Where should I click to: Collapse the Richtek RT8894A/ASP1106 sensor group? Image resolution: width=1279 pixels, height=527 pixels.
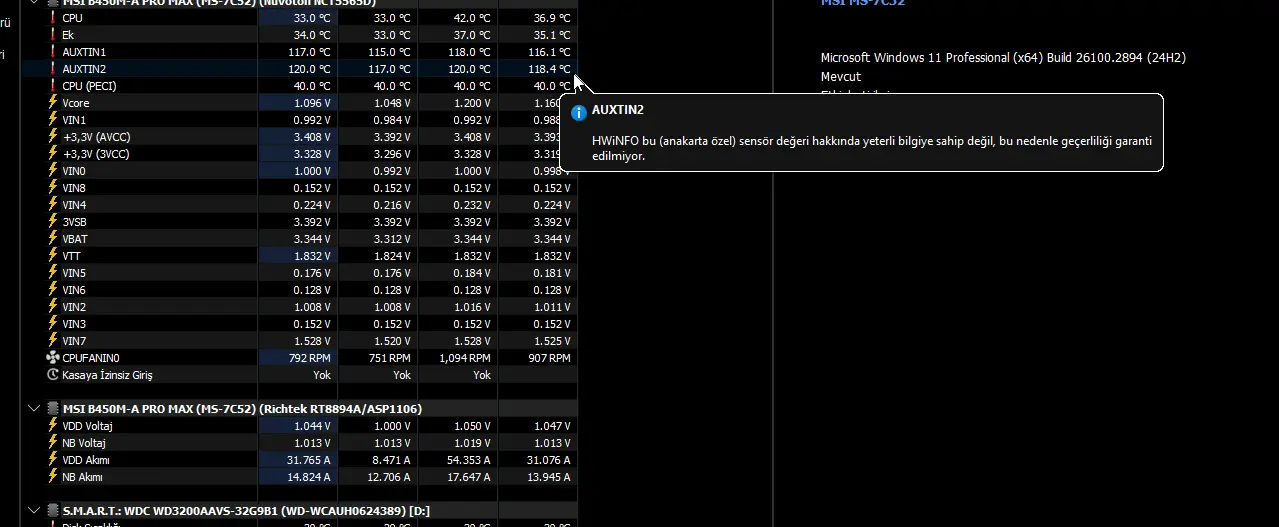coord(35,409)
